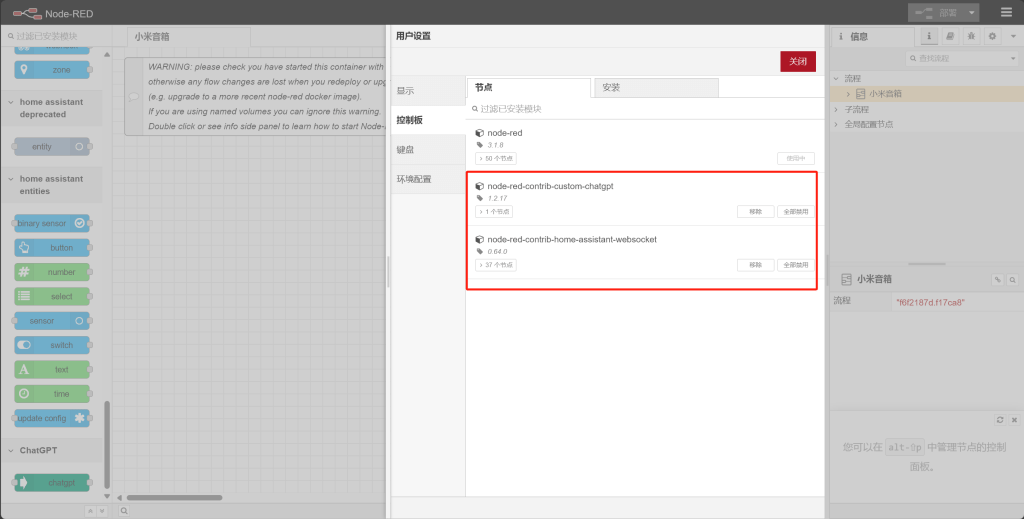The height and width of the screenshot is (519, 1024).
Task: Expand custom-chatgpt 1 个节点 list
Action: pyautogui.click(x=494, y=212)
